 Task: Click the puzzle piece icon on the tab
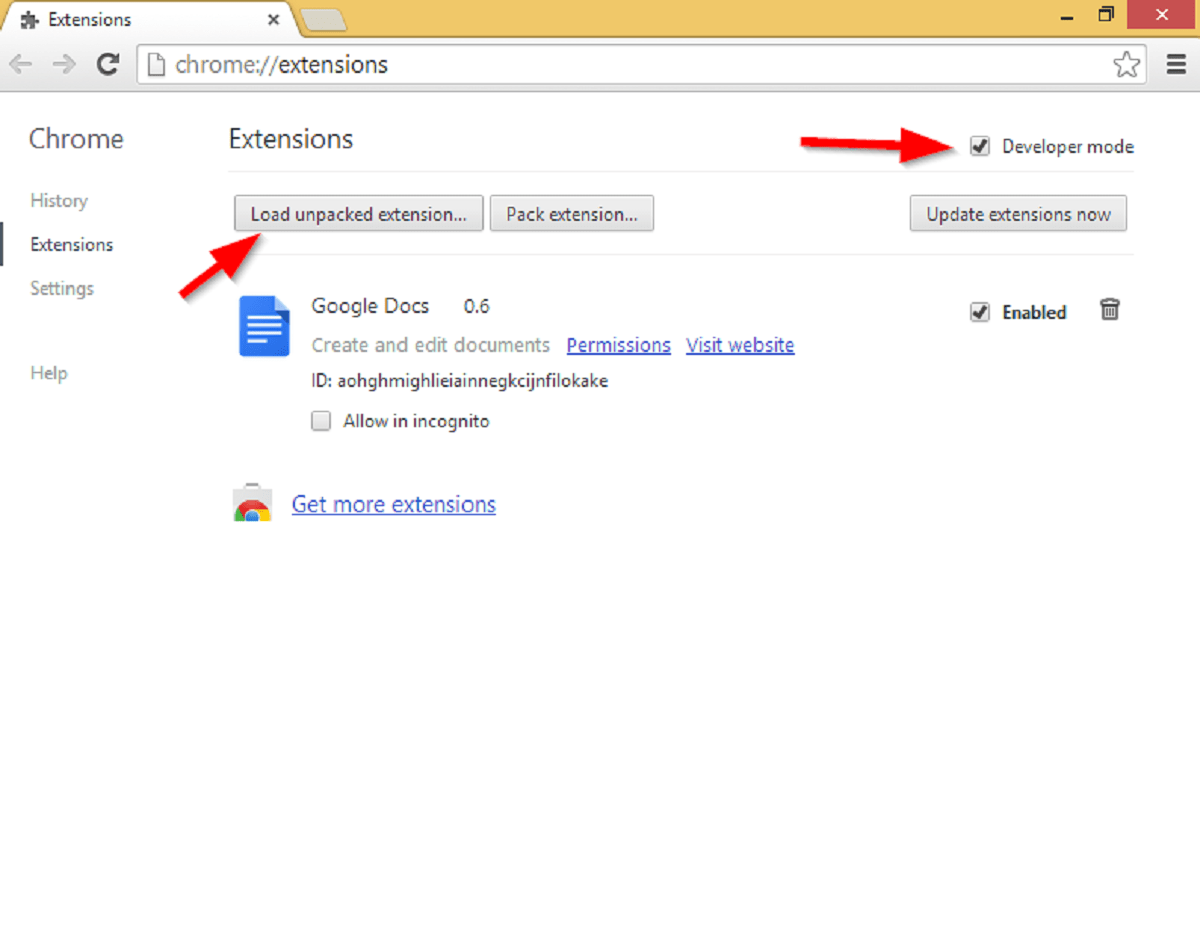point(28,19)
